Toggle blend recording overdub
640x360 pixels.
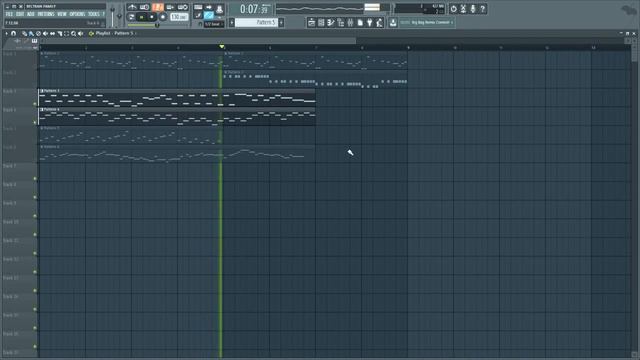pos(170,7)
